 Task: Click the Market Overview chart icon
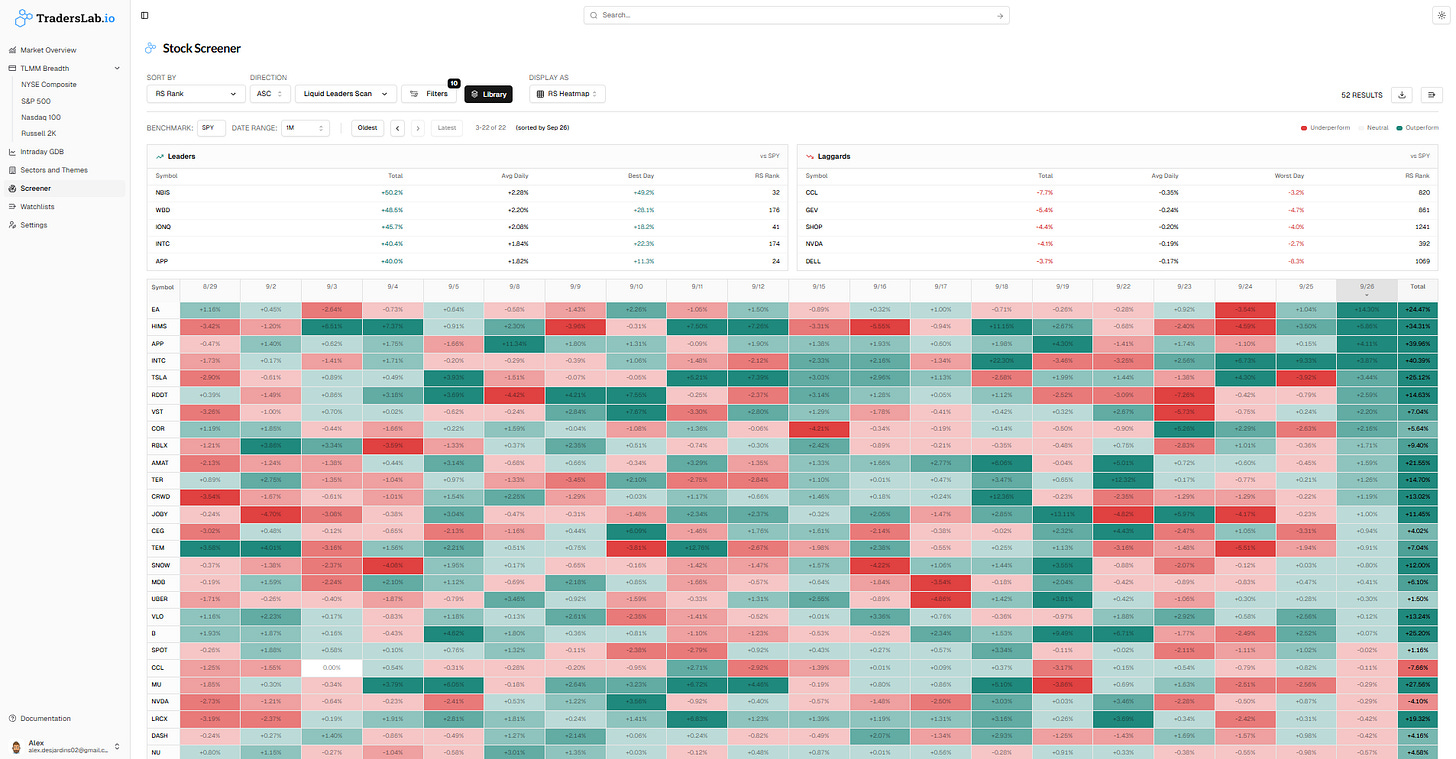click(x=12, y=50)
